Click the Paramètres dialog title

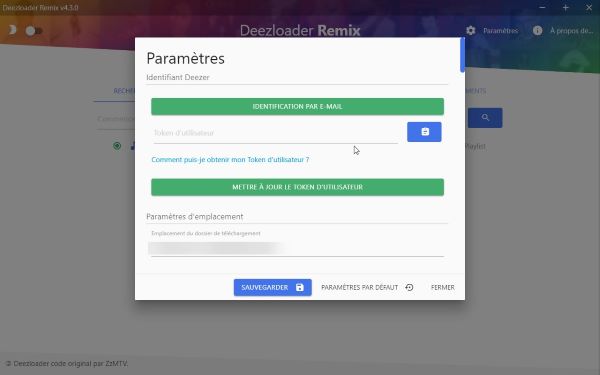tap(186, 59)
